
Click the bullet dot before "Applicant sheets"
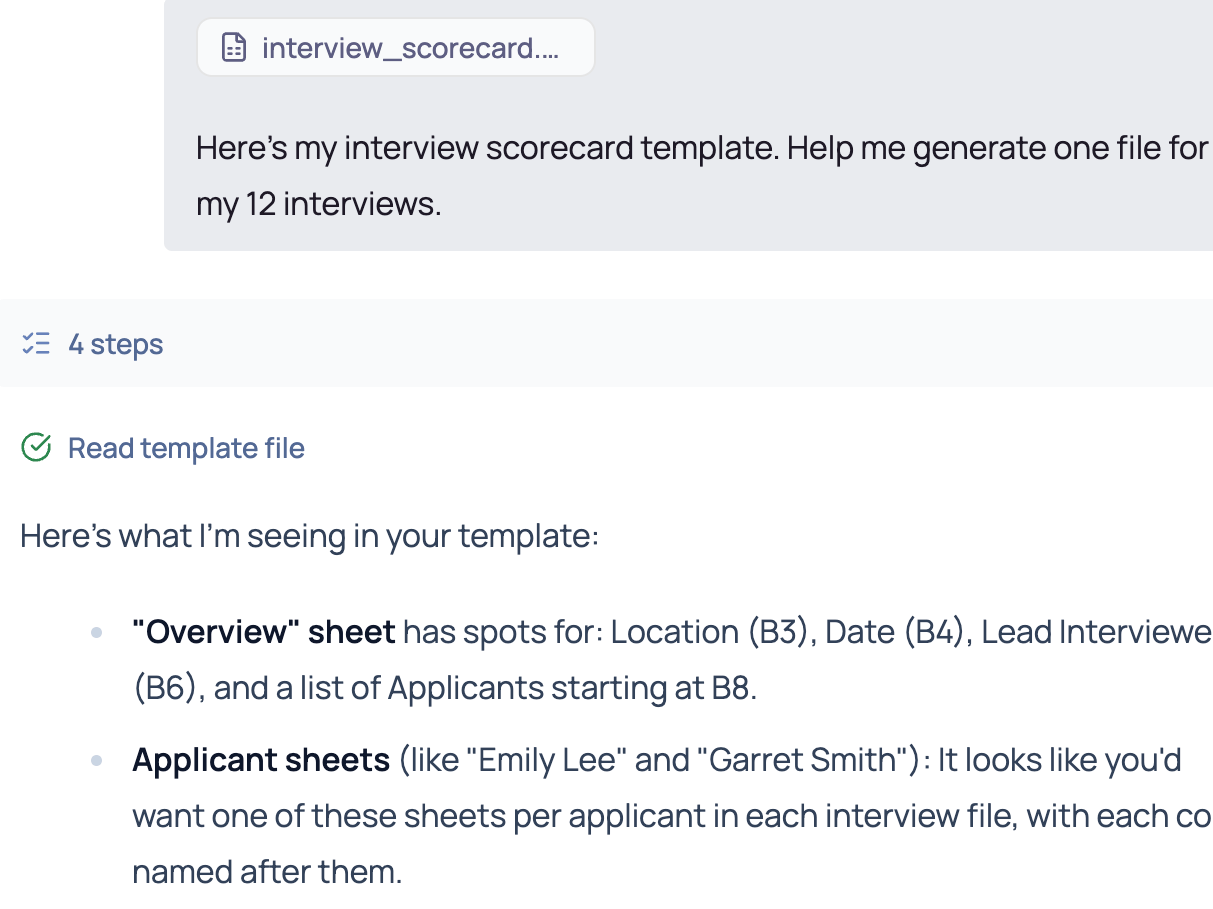(97, 760)
